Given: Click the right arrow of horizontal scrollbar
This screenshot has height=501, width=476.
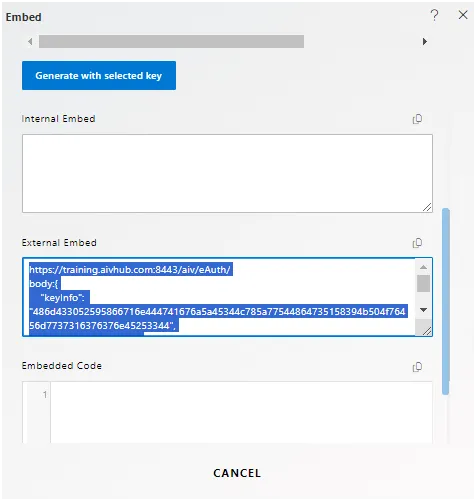Looking at the screenshot, I should (424, 42).
